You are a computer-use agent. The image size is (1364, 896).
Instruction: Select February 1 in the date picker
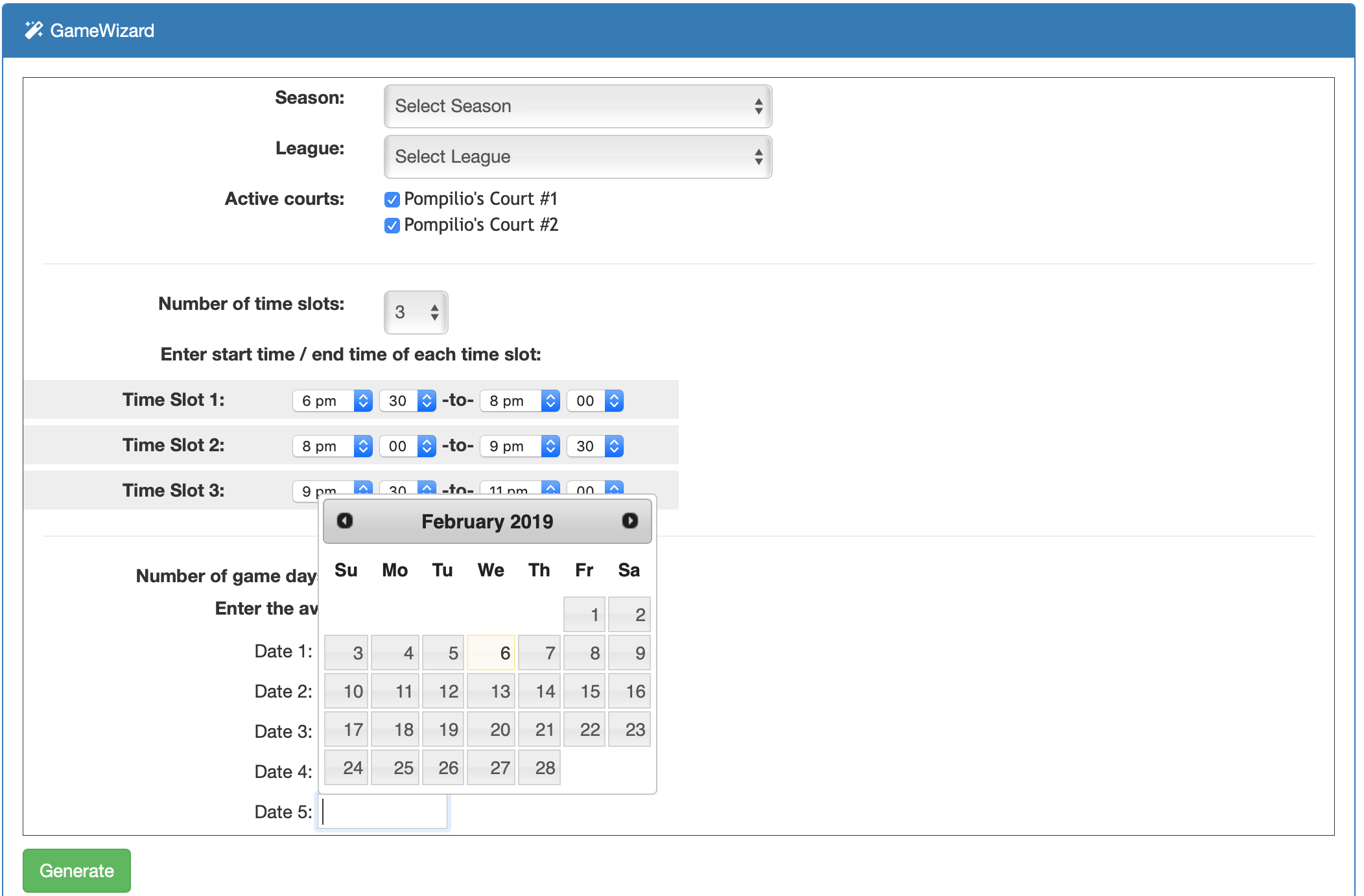pos(584,615)
